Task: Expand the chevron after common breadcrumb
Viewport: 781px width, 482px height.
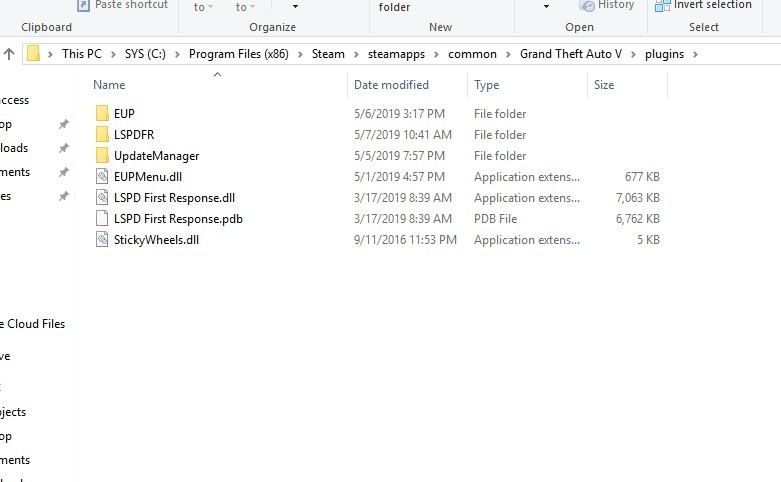Action: [x=508, y=54]
